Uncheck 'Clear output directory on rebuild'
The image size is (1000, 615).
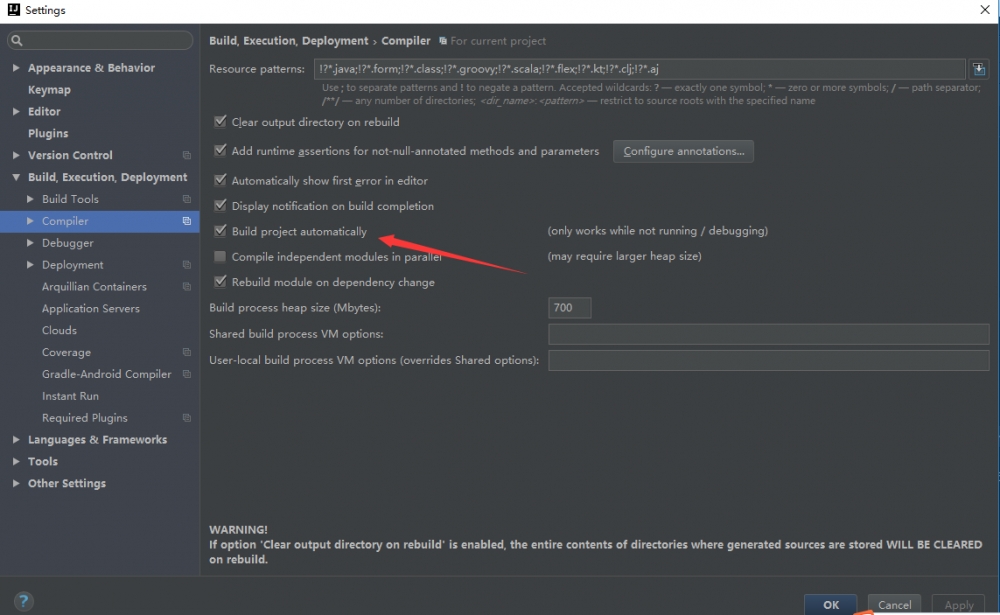[219, 121]
